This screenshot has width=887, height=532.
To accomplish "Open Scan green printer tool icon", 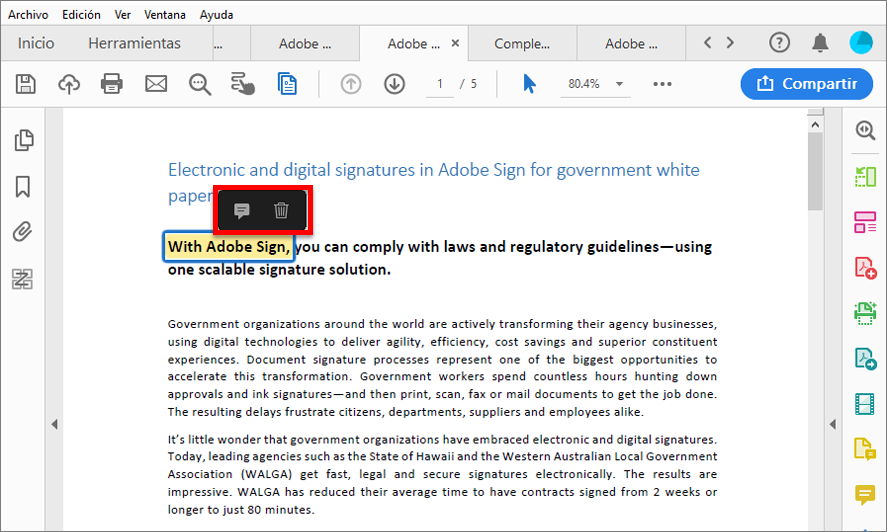I will click(865, 314).
